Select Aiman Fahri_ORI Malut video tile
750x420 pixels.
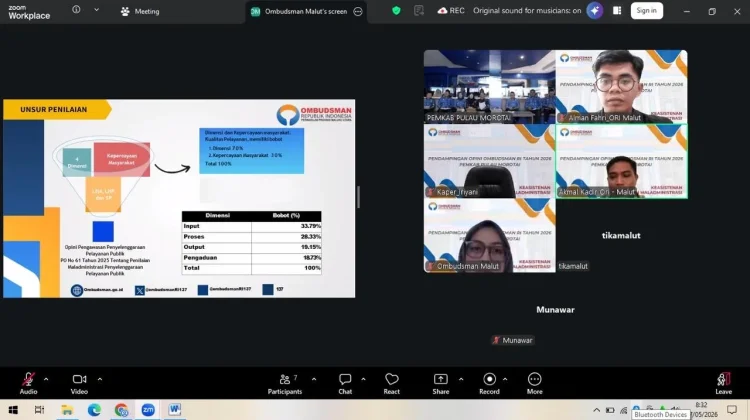click(x=621, y=87)
